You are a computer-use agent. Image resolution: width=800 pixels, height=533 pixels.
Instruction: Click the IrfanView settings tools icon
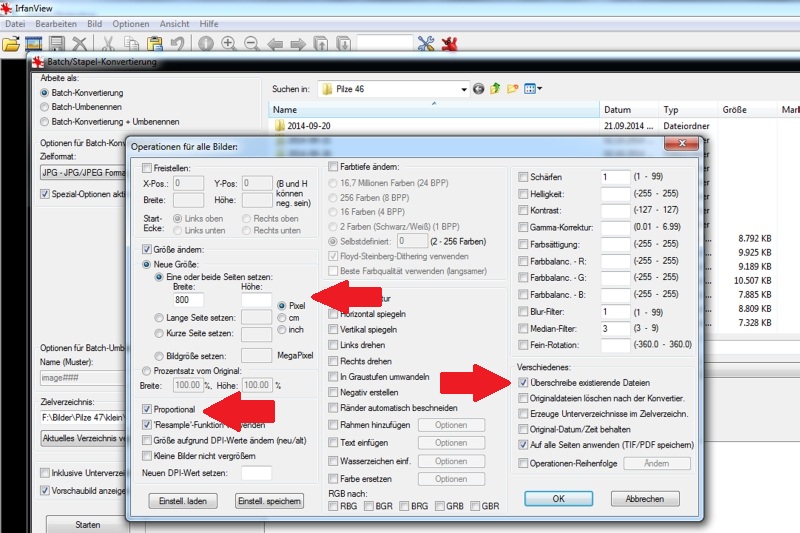coord(426,44)
